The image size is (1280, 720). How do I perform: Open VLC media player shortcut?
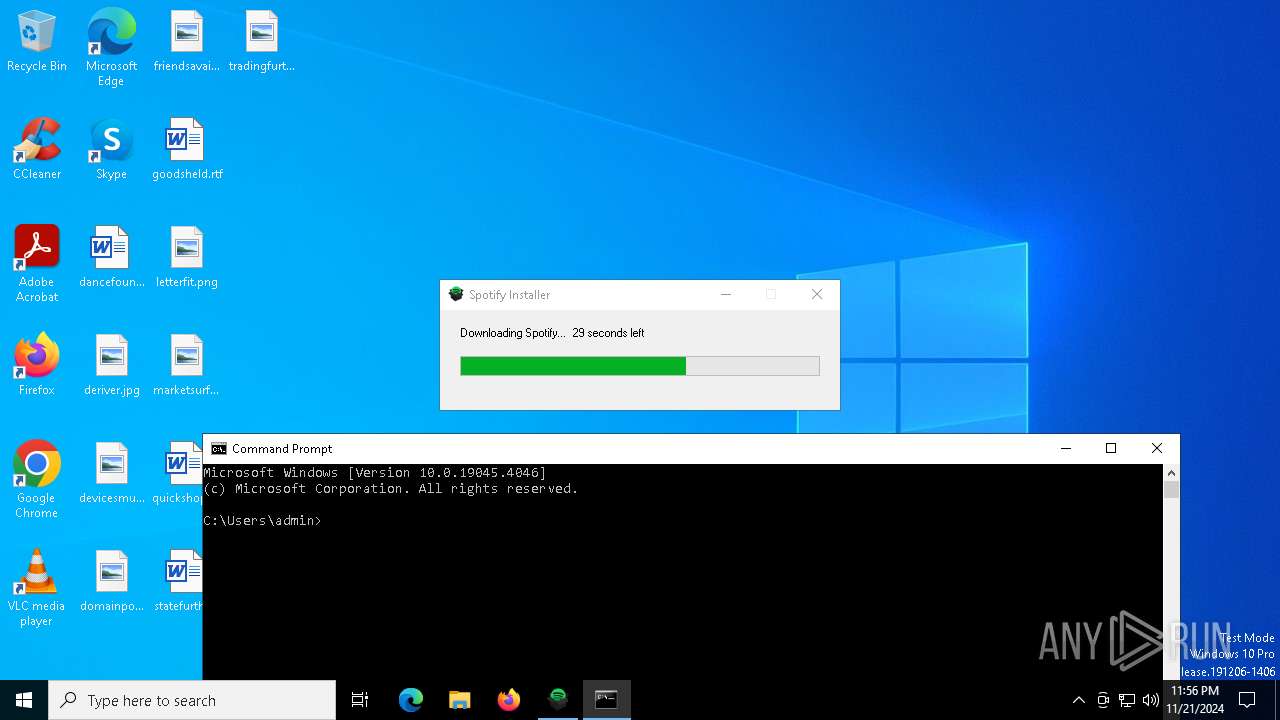37,588
